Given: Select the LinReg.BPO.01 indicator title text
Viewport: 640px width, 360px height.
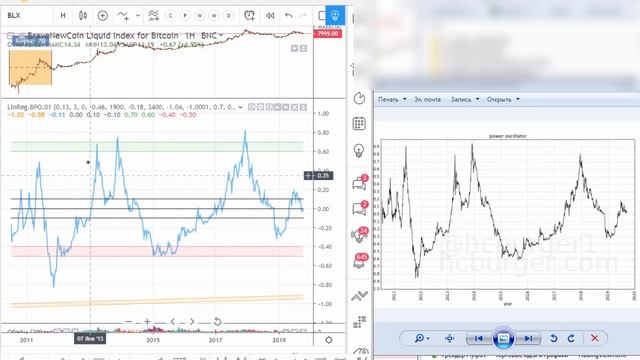Looking at the screenshot, I should coord(30,107).
